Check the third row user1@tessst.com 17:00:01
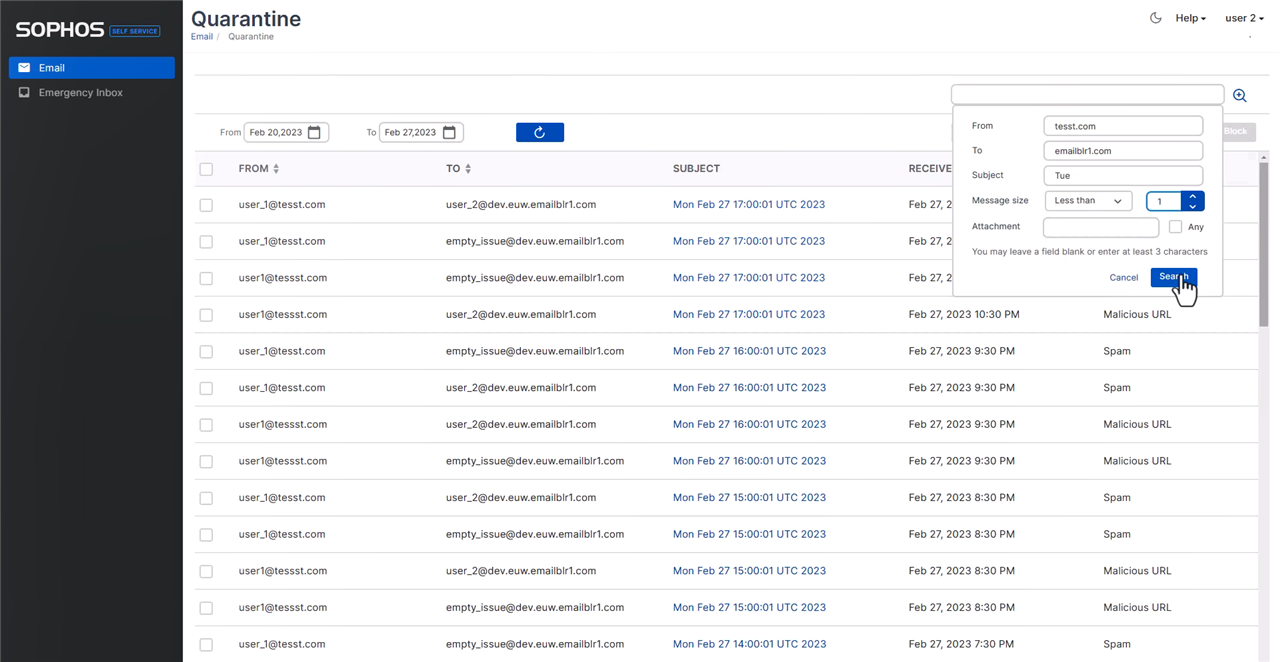The height and width of the screenshot is (662, 1280). point(206,278)
